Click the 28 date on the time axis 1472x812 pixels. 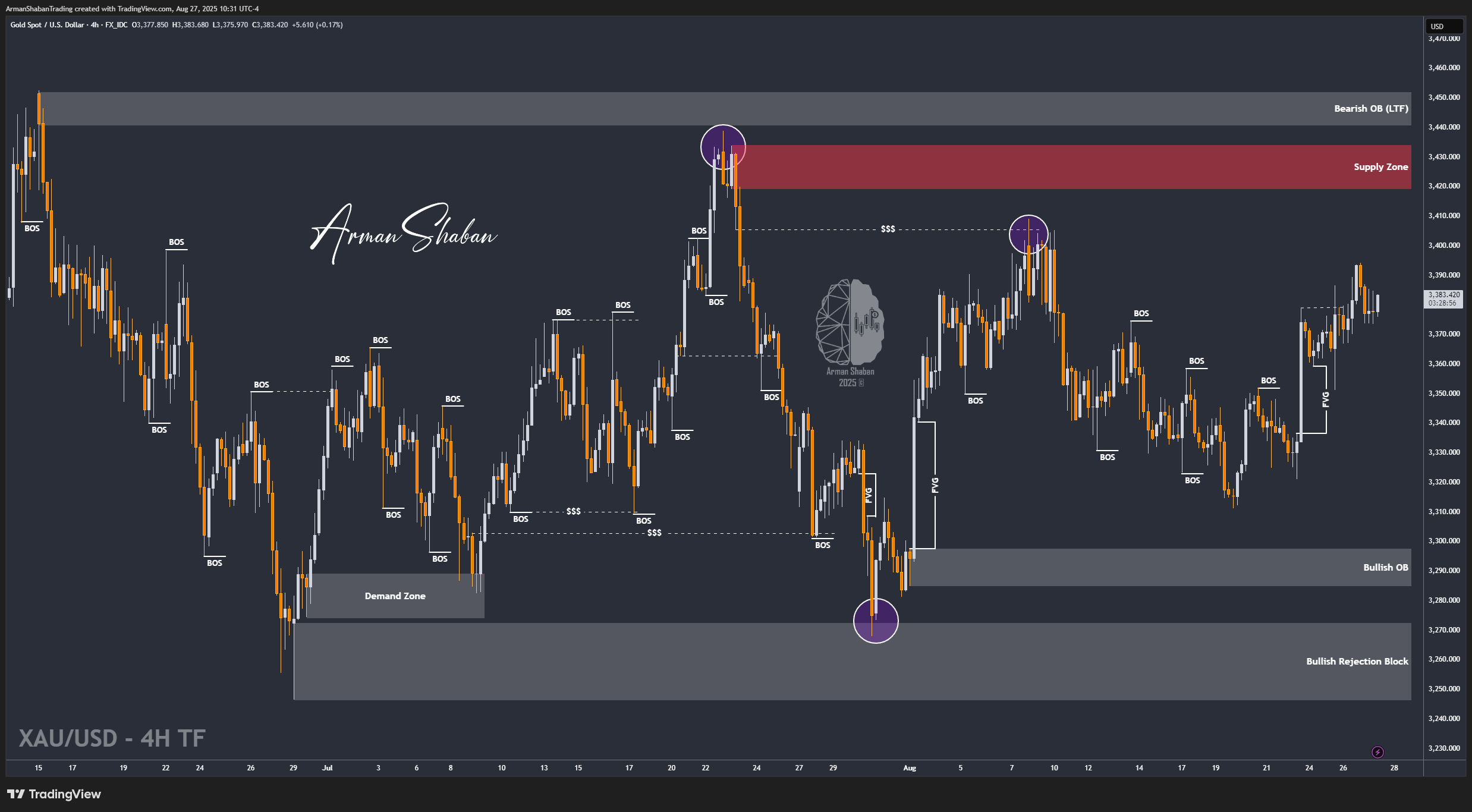1394,768
